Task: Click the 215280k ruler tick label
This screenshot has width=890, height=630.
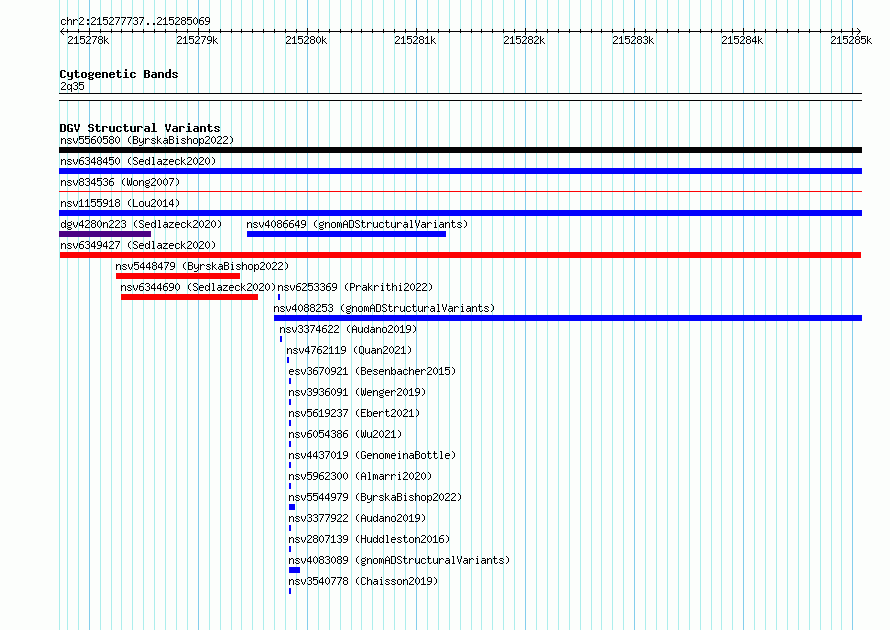Action: click(306, 40)
